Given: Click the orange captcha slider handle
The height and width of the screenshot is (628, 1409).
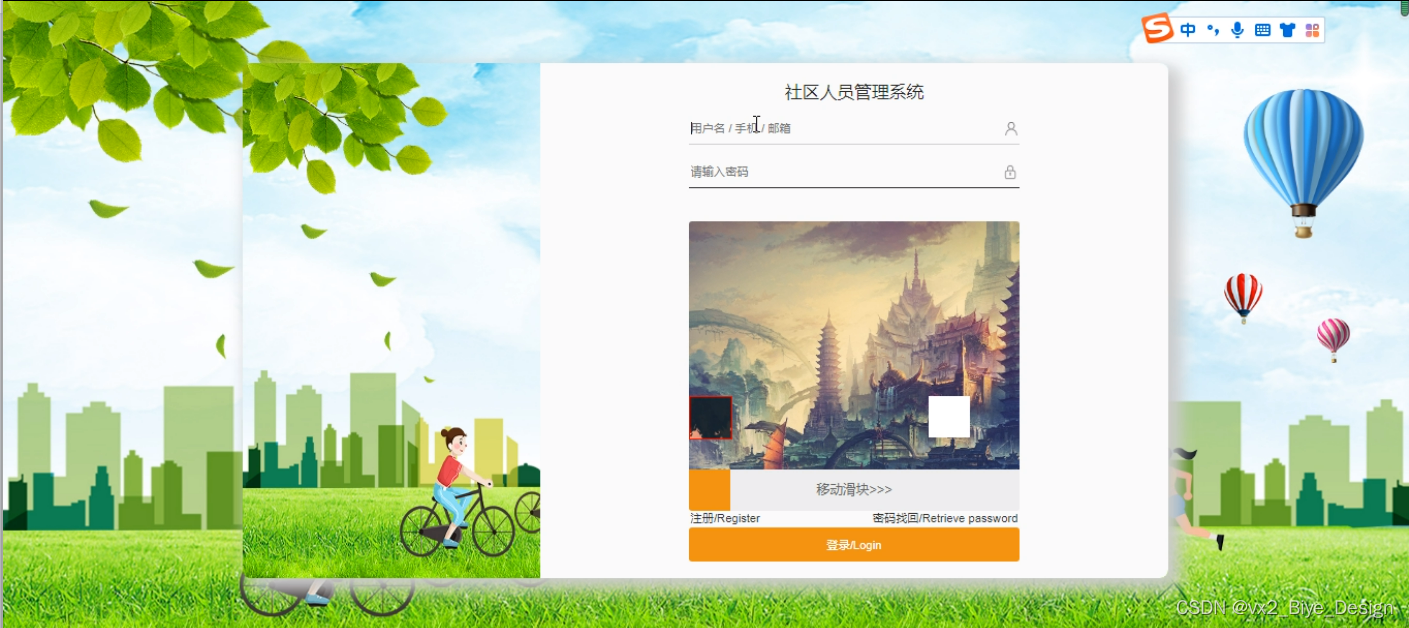Looking at the screenshot, I should pyautogui.click(x=710, y=490).
